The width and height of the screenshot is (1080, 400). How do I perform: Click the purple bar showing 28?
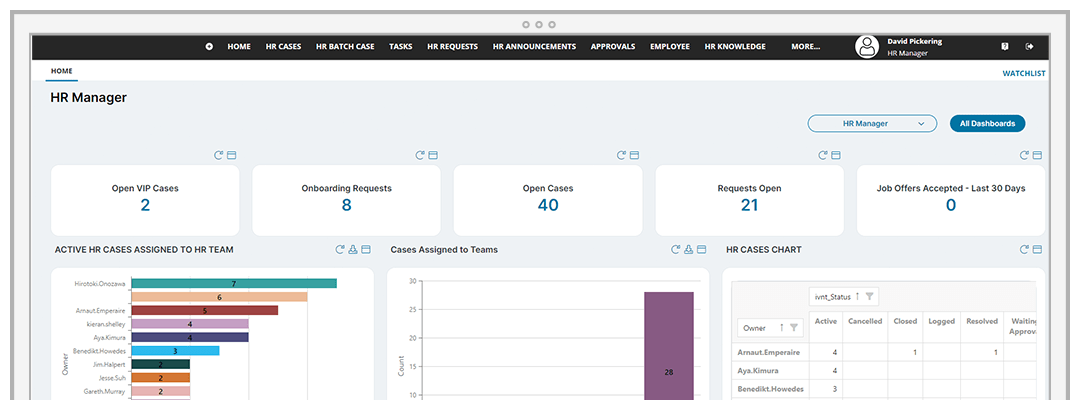point(669,345)
